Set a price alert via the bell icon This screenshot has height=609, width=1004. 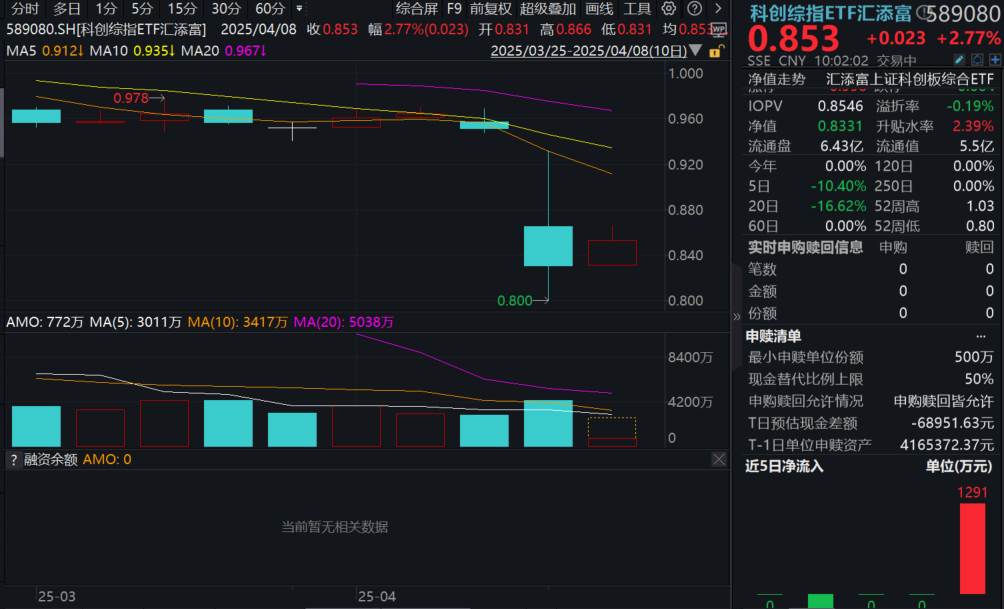[977, 58]
